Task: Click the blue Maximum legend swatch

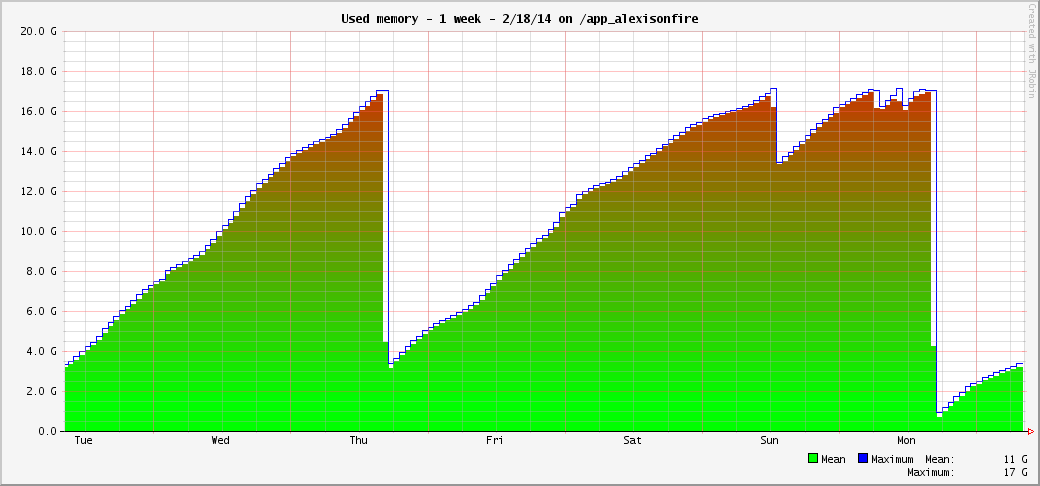Action: coord(863,459)
